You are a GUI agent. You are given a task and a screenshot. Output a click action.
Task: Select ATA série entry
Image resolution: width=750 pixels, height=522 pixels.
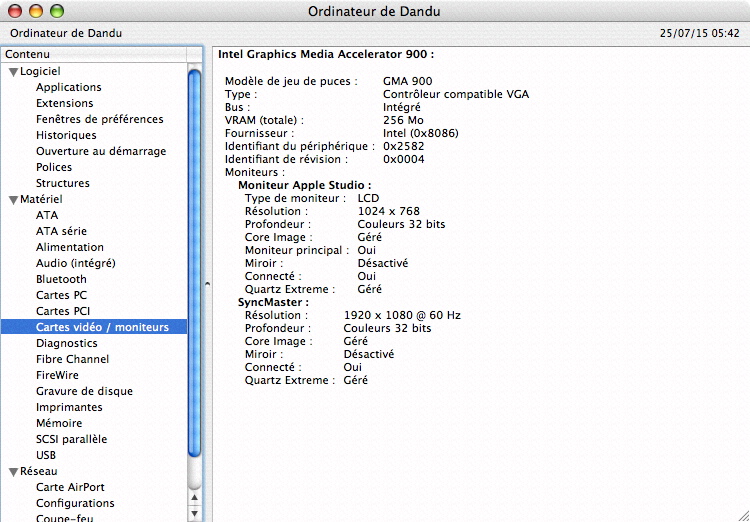[x=61, y=231]
